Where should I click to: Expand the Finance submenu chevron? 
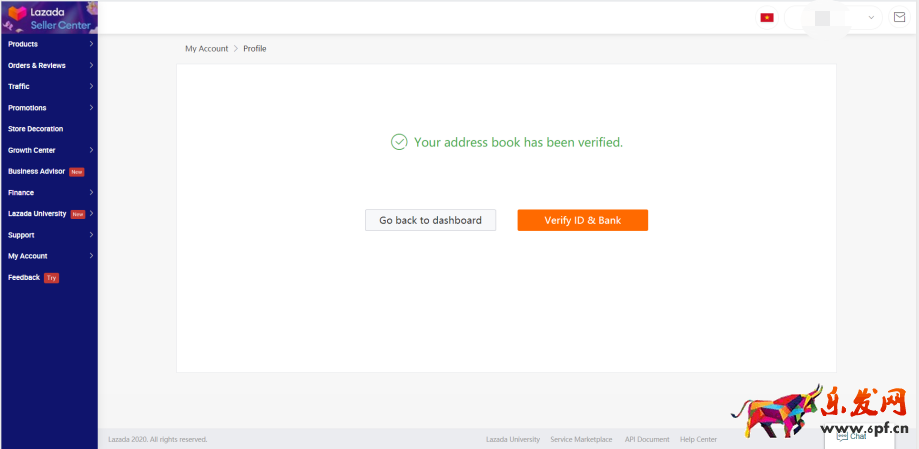coord(91,192)
